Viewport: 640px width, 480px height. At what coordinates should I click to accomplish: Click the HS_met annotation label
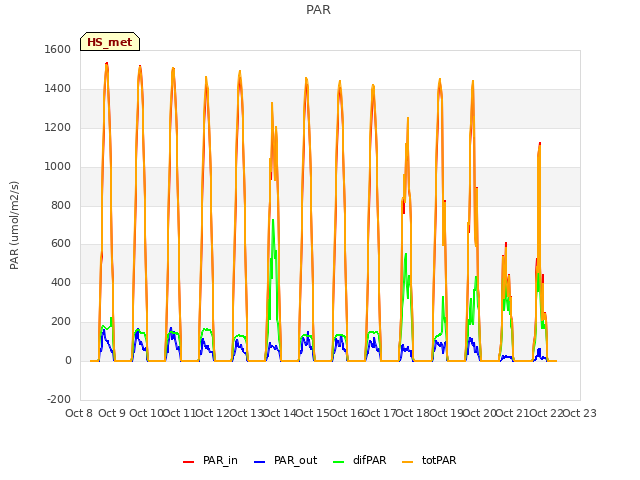(110, 42)
